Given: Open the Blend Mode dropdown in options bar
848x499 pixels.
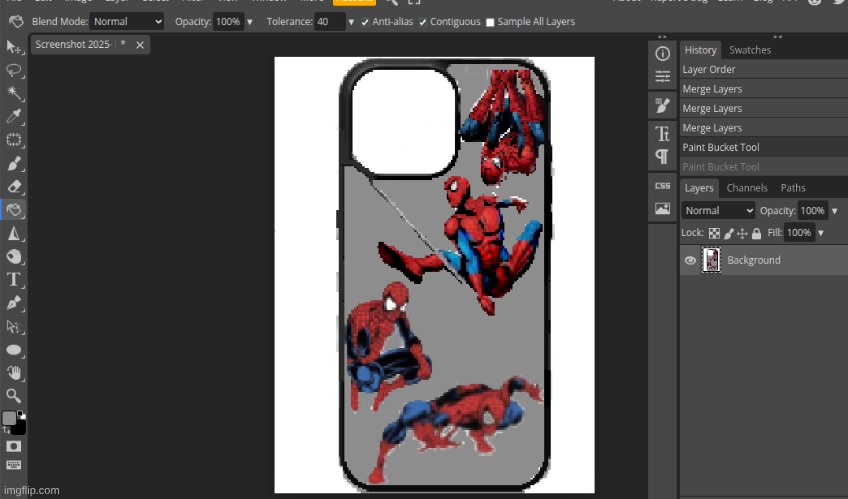Looking at the screenshot, I should (x=127, y=22).
